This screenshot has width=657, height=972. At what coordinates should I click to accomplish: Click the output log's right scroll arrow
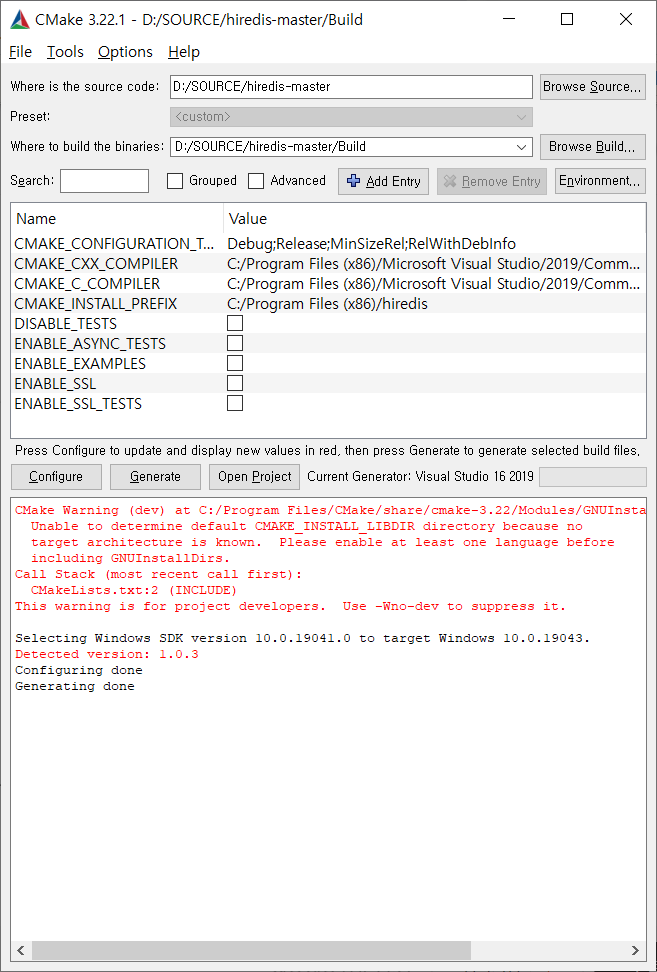tap(635, 950)
